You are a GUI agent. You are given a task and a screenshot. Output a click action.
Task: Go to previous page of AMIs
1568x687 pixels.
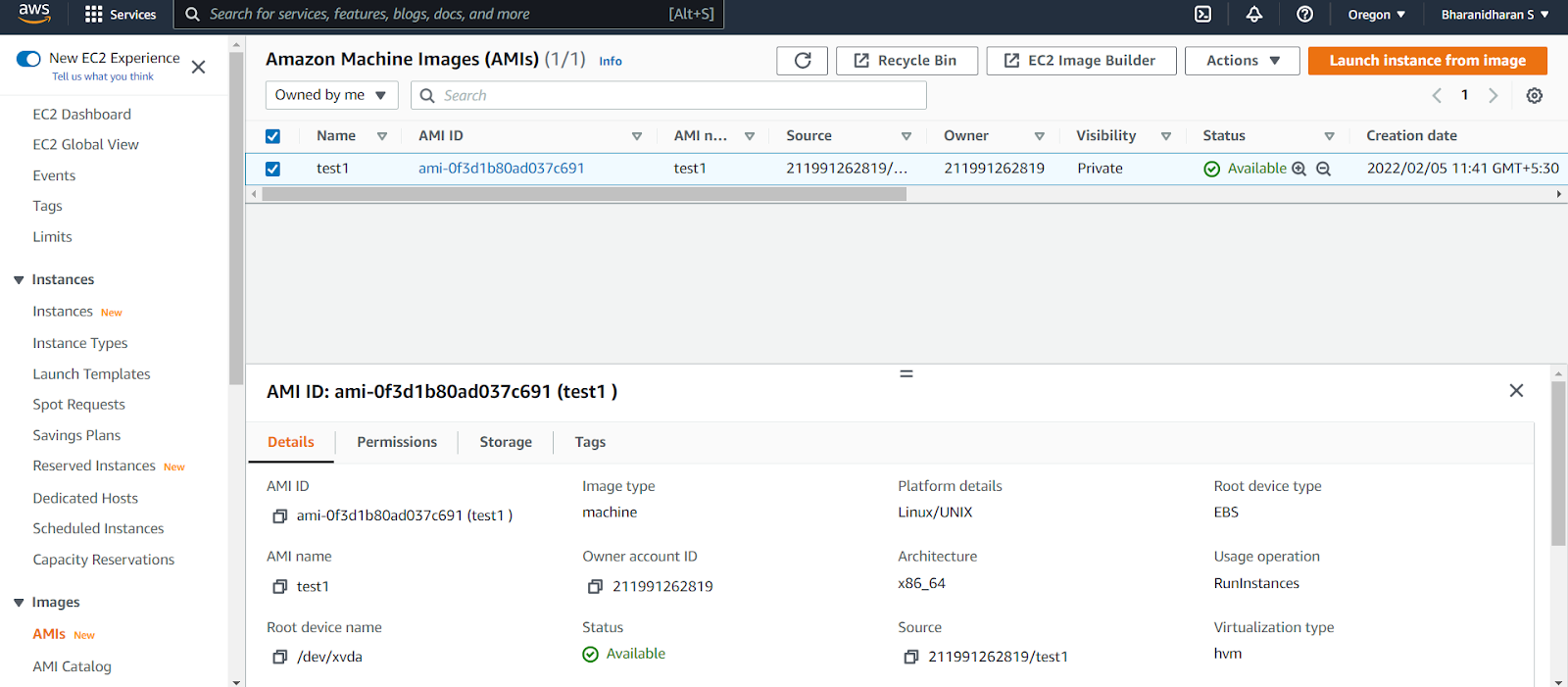pyautogui.click(x=1437, y=95)
